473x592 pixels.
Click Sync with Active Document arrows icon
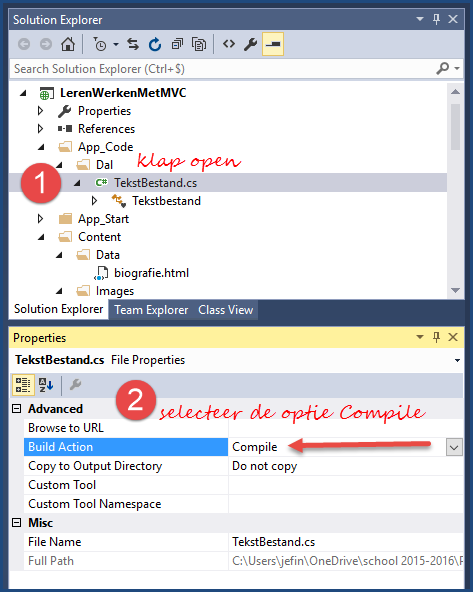pos(133,44)
